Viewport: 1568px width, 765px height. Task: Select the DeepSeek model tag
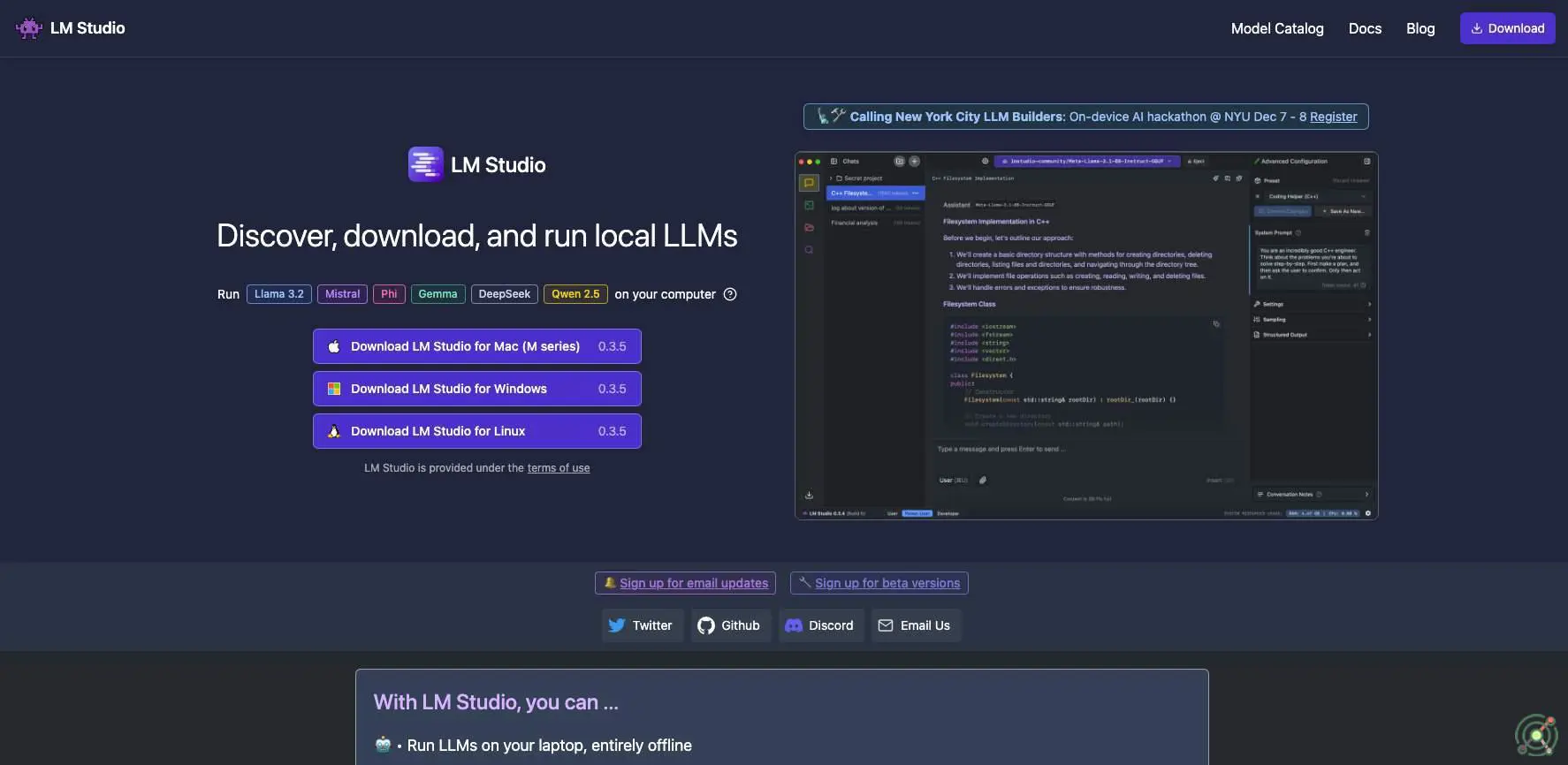point(505,294)
